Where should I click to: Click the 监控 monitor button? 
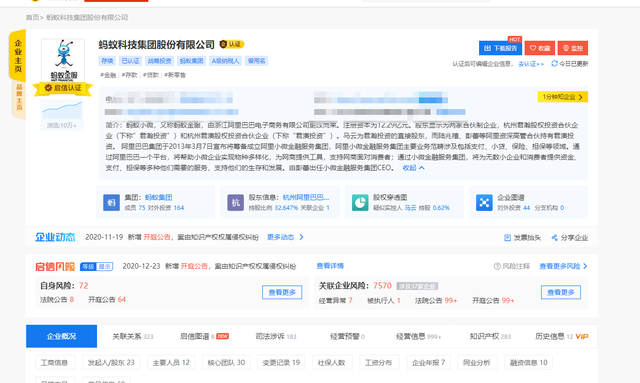(573, 48)
